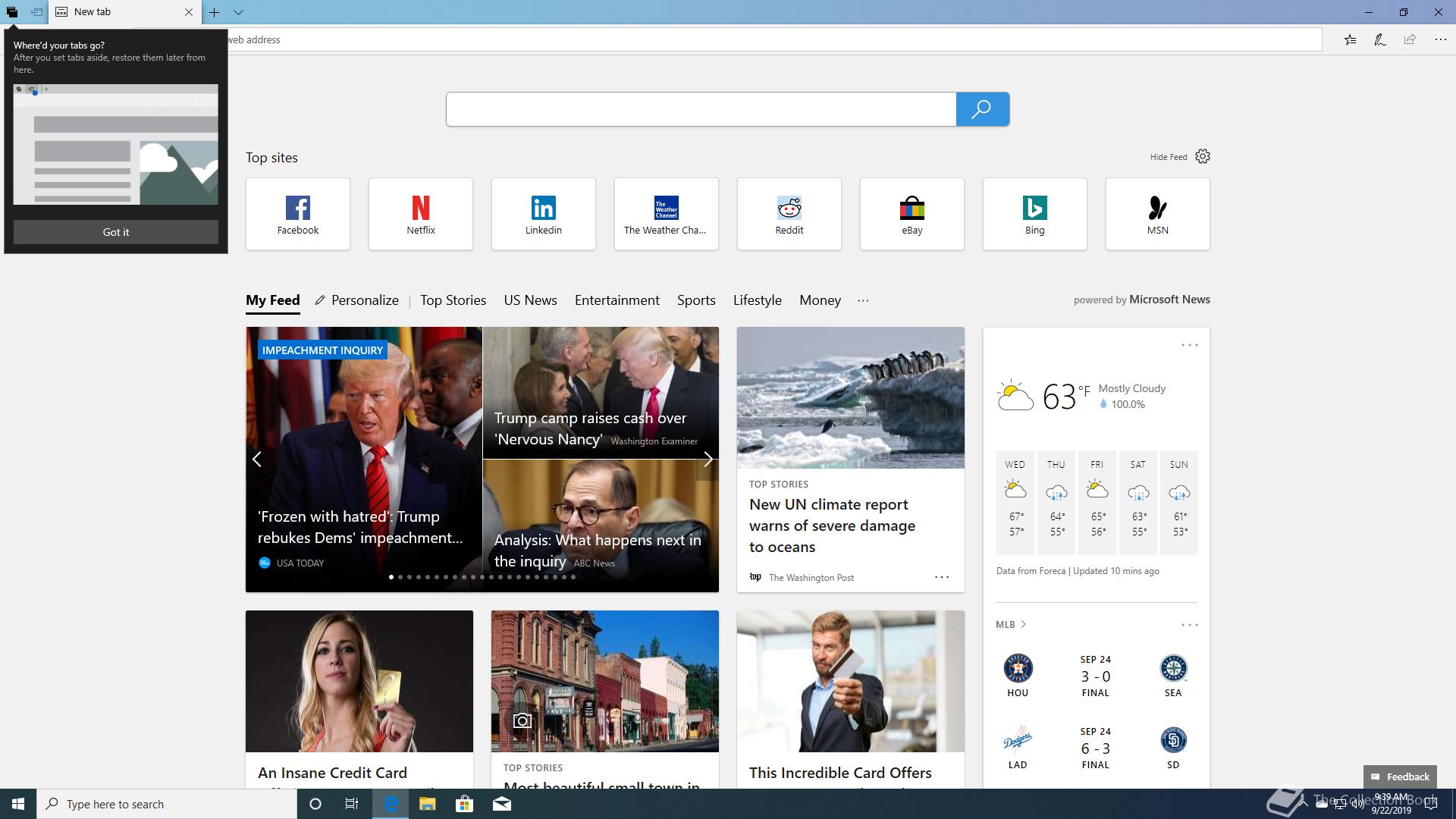Expand the tab previews chevron
Viewport: 1456px width, 819px height.
(238, 12)
